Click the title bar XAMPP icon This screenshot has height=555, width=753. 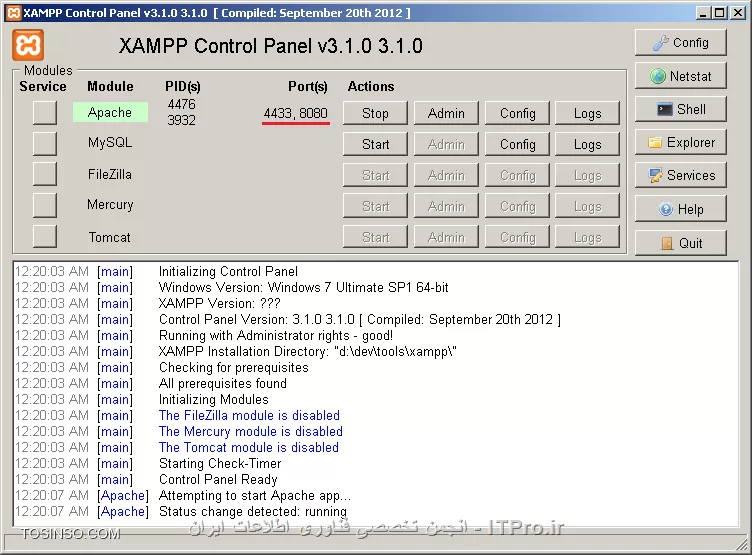(x=14, y=13)
